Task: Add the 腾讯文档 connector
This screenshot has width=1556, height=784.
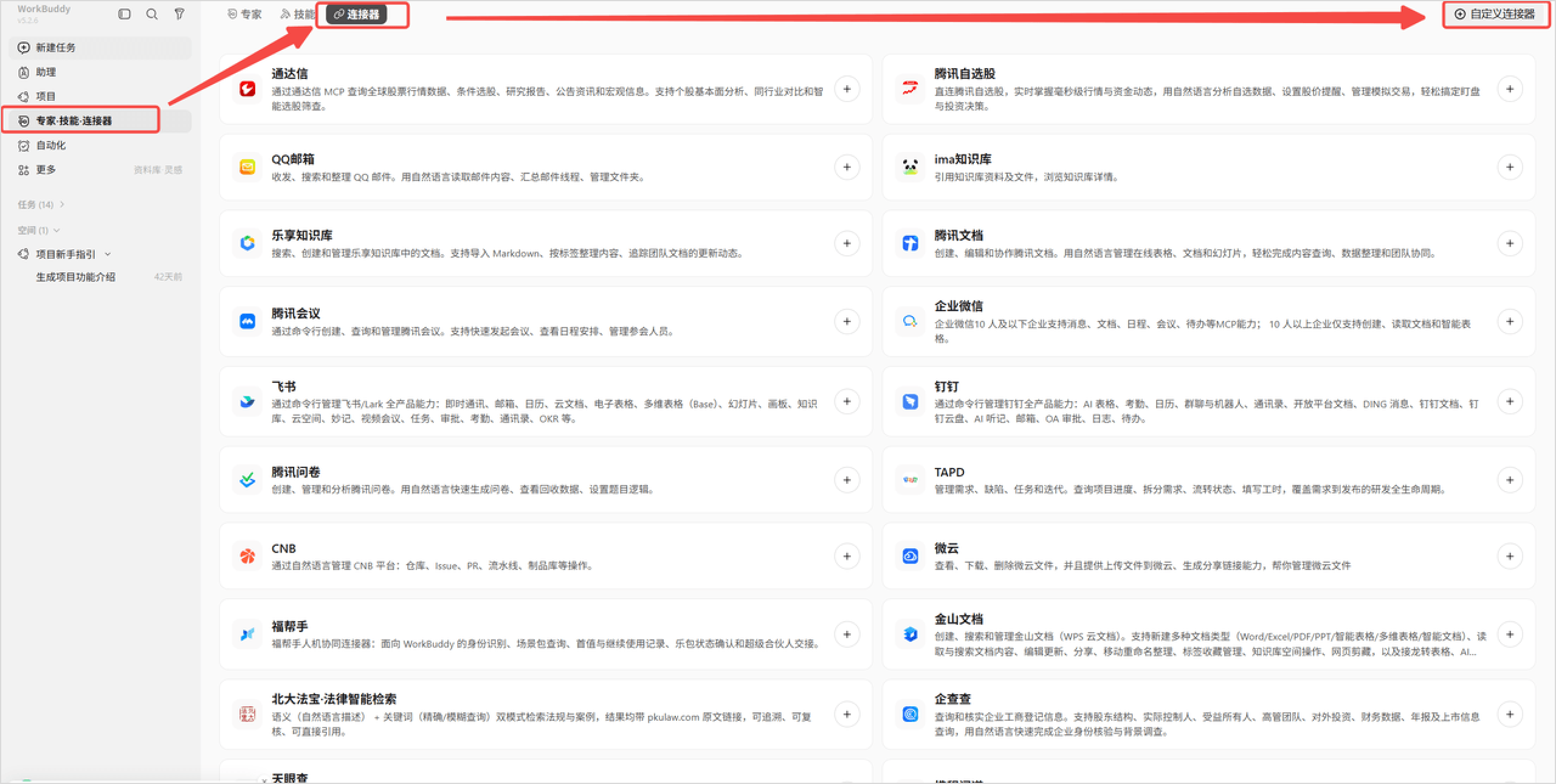Action: click(x=1510, y=244)
